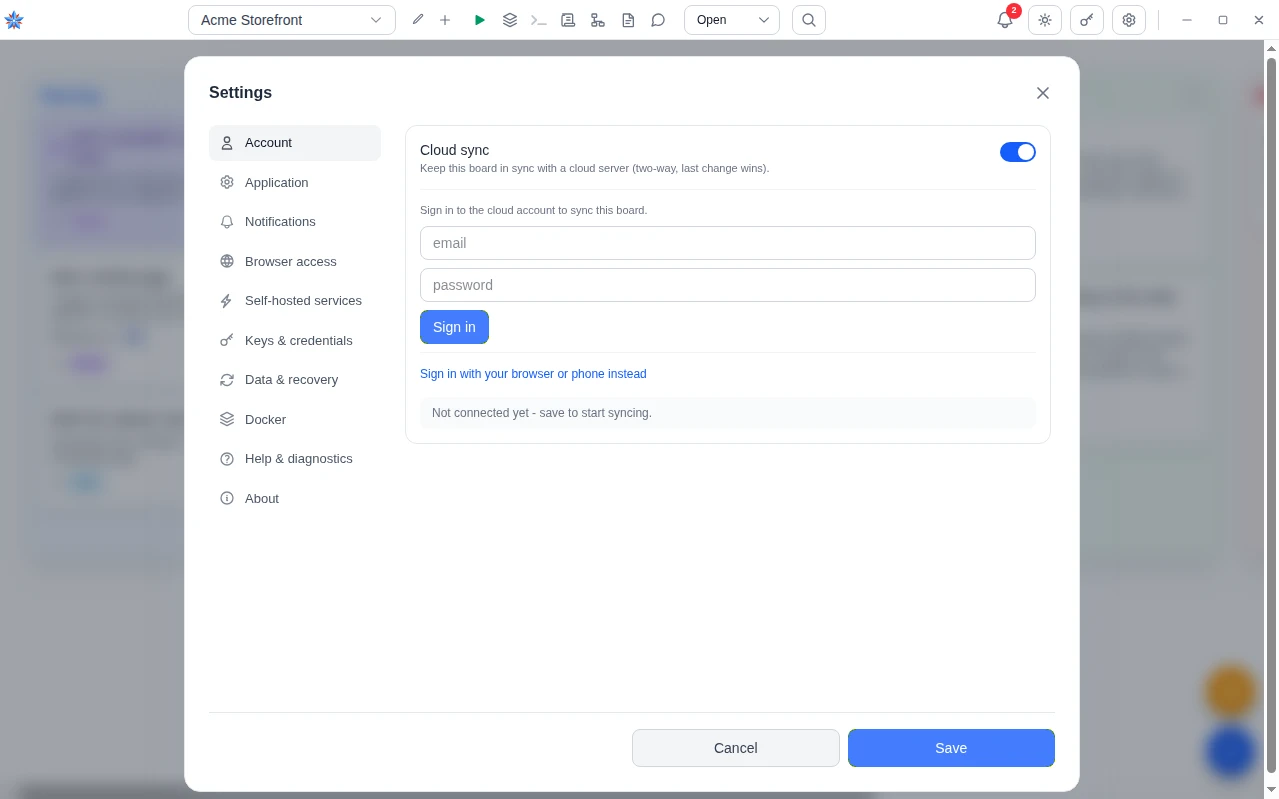Expand the Open status filter dropdown
Image resolution: width=1279 pixels, height=799 pixels.
pyautogui.click(x=732, y=20)
